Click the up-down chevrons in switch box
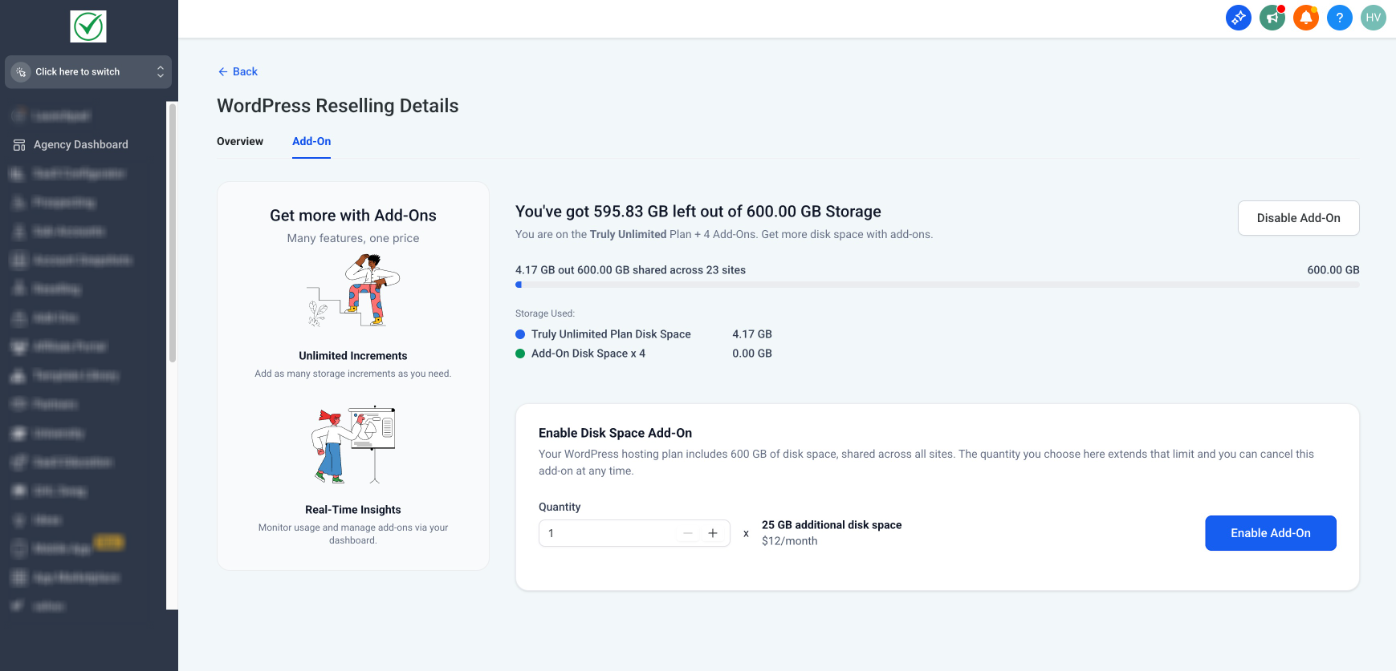The width and height of the screenshot is (1396, 671). pyautogui.click(x=160, y=72)
